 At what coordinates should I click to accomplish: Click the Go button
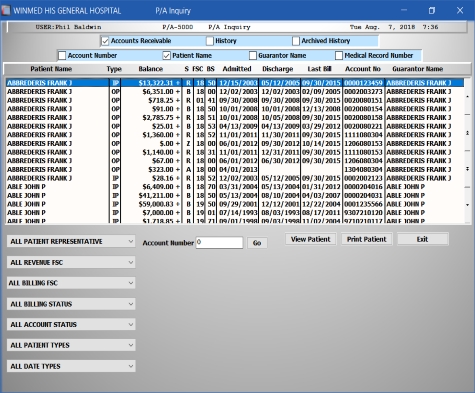(x=257, y=243)
